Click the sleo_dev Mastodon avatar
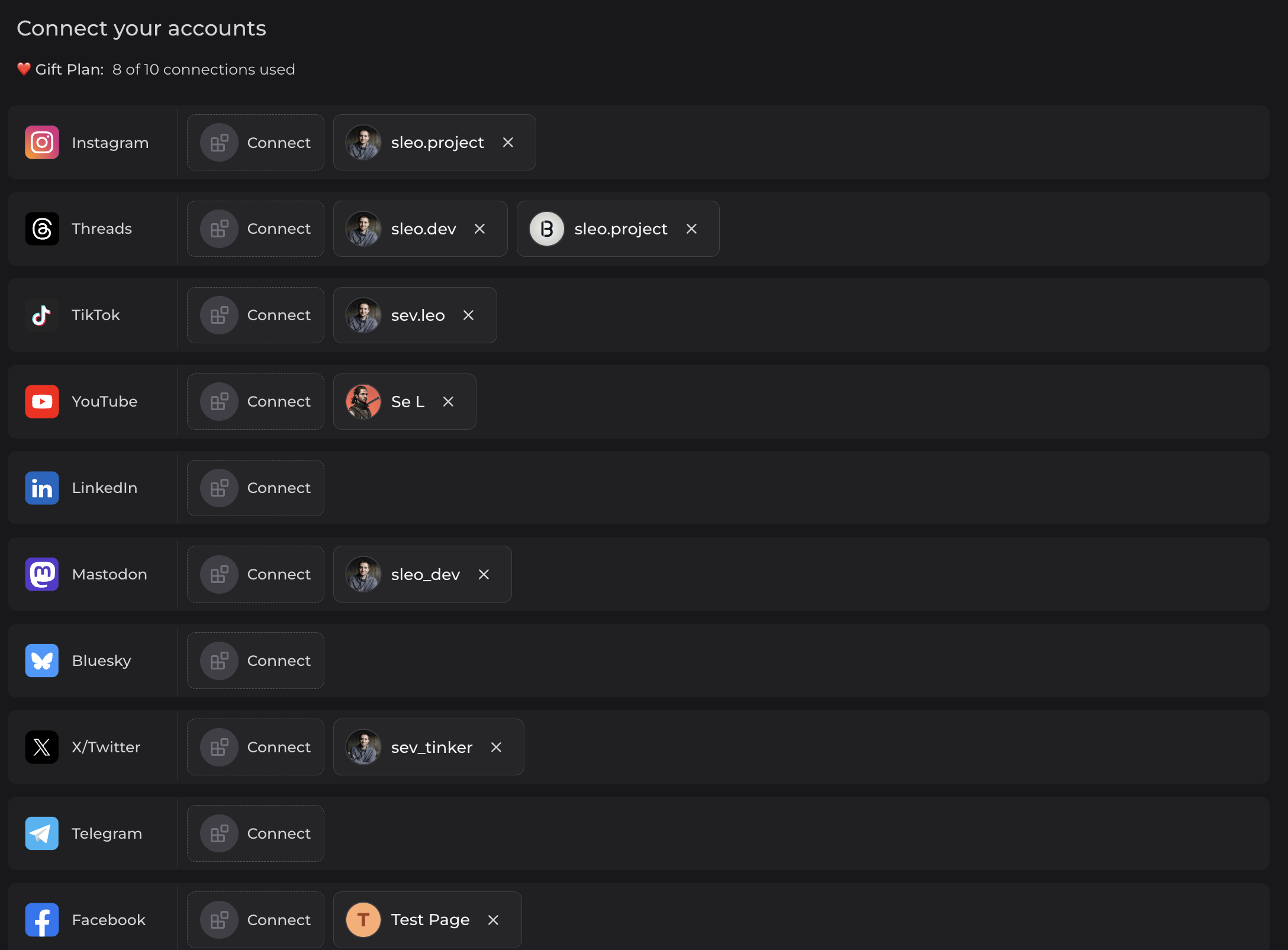Screen dimensions: 1288x950 pos(363,574)
